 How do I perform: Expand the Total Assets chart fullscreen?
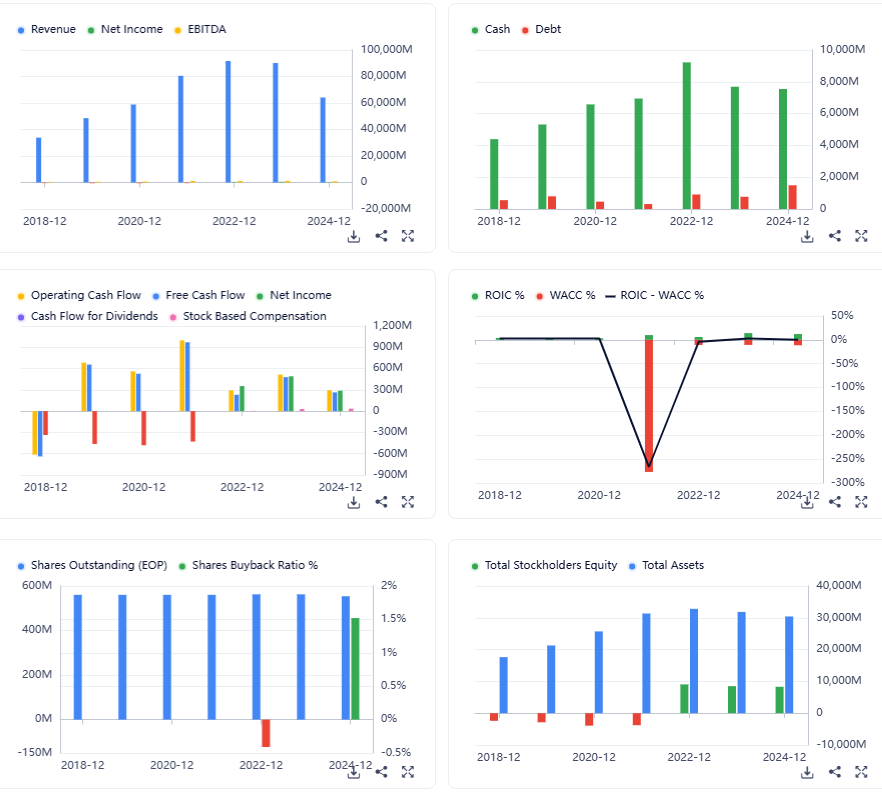pos(861,772)
